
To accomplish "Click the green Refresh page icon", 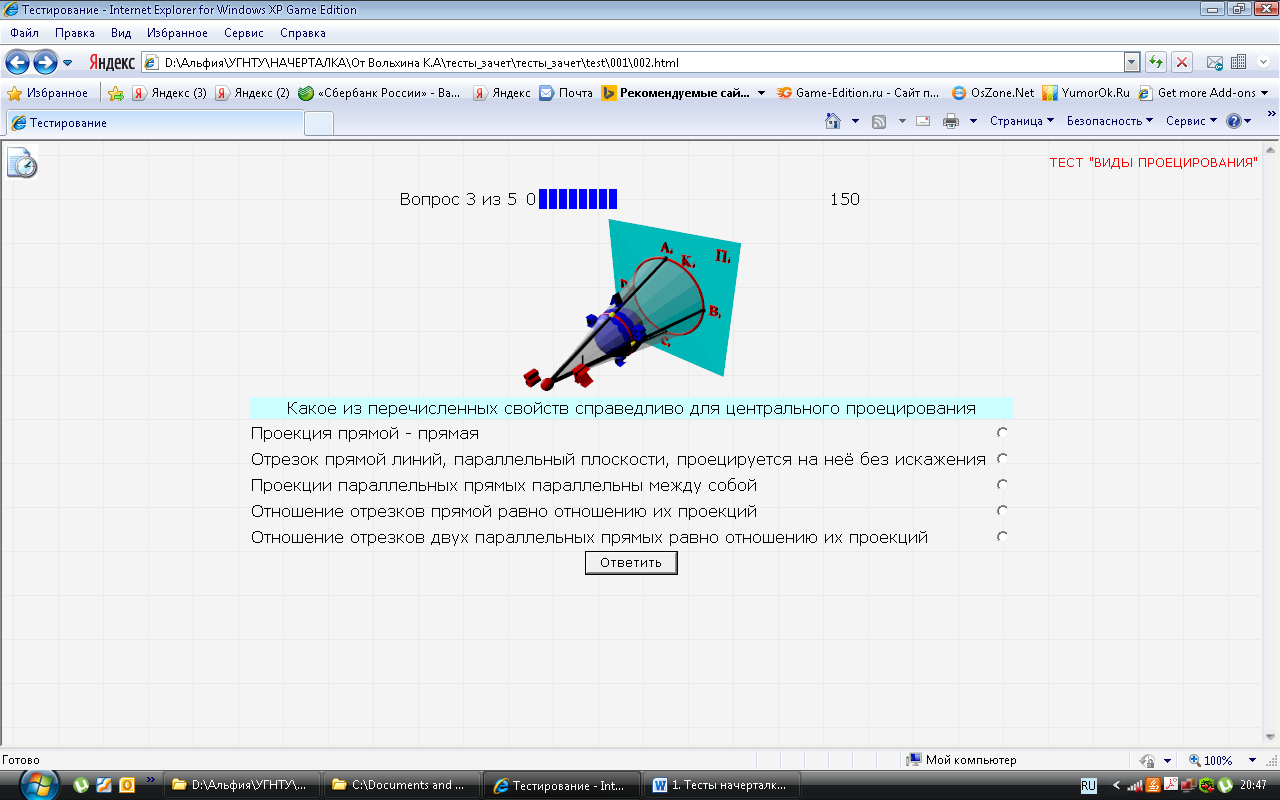I will click(x=1156, y=62).
